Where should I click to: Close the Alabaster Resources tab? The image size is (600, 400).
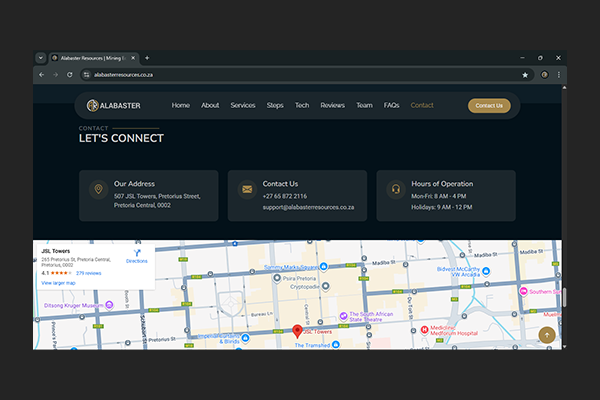(133, 58)
